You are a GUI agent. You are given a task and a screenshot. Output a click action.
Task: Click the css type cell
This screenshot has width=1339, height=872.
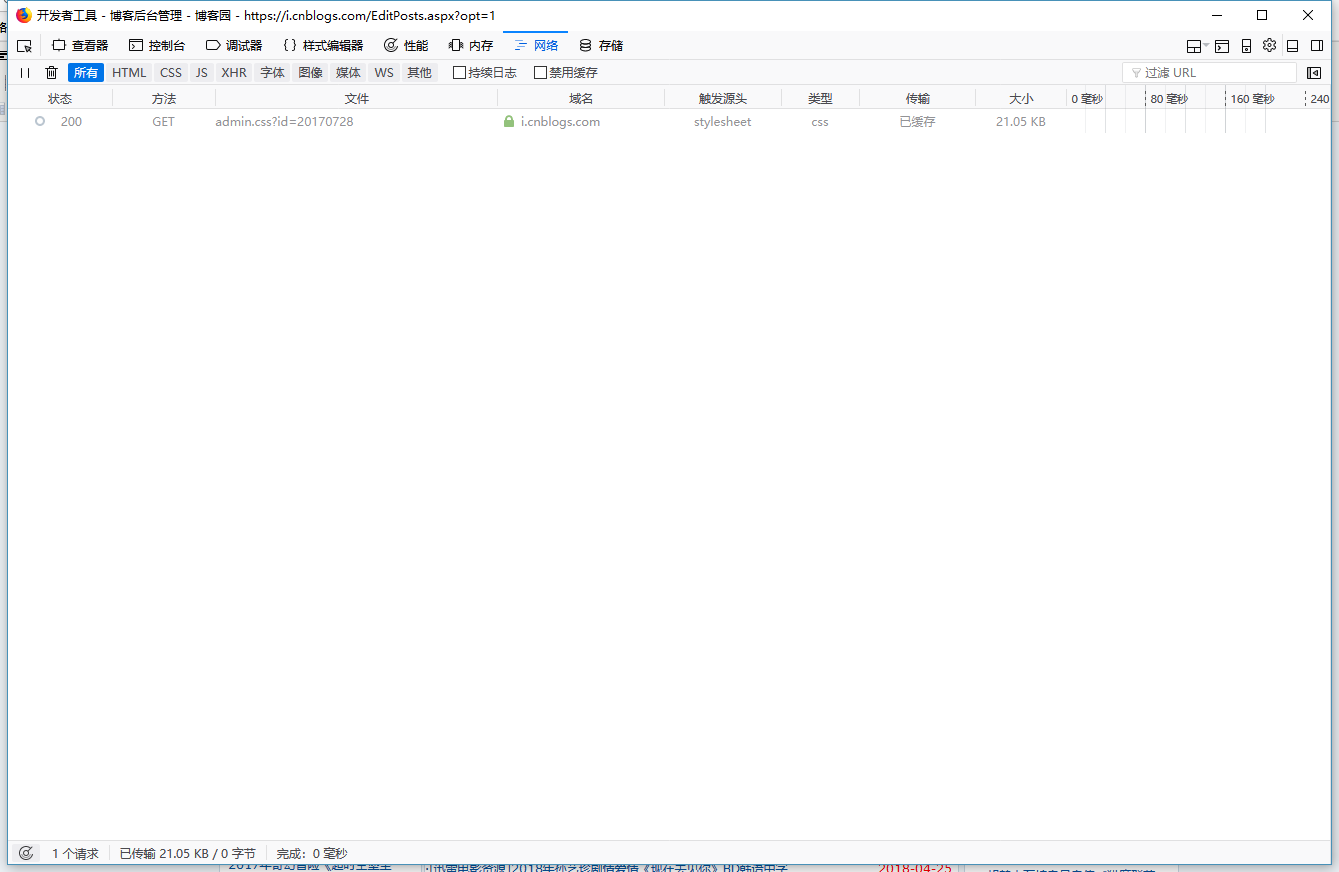pos(820,121)
